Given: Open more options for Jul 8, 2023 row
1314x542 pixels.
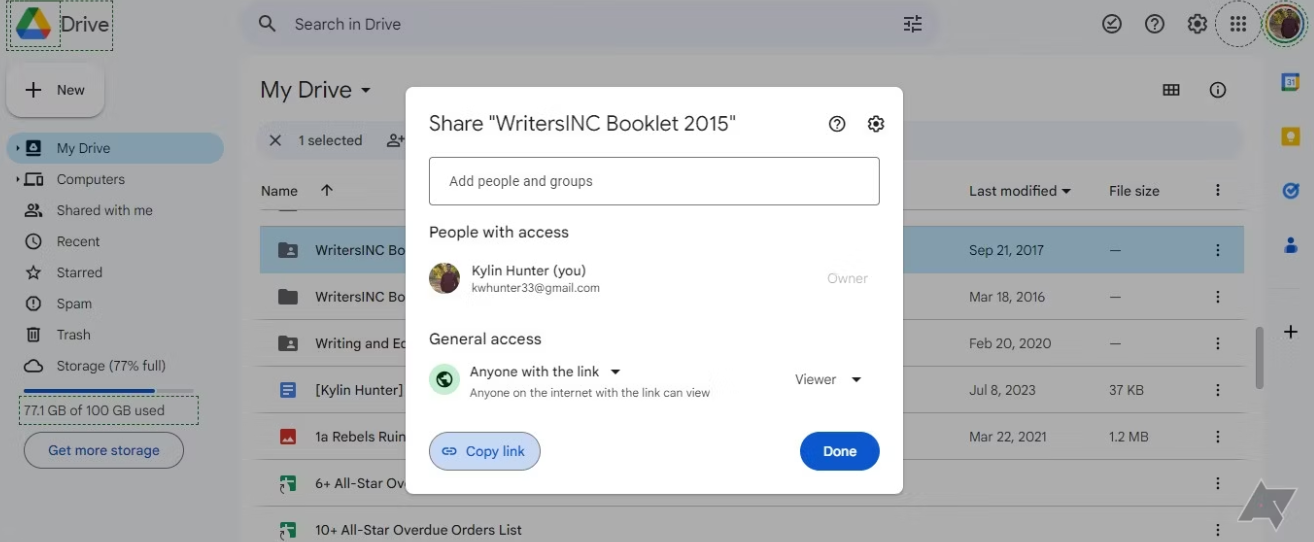Looking at the screenshot, I should pos(1218,390).
